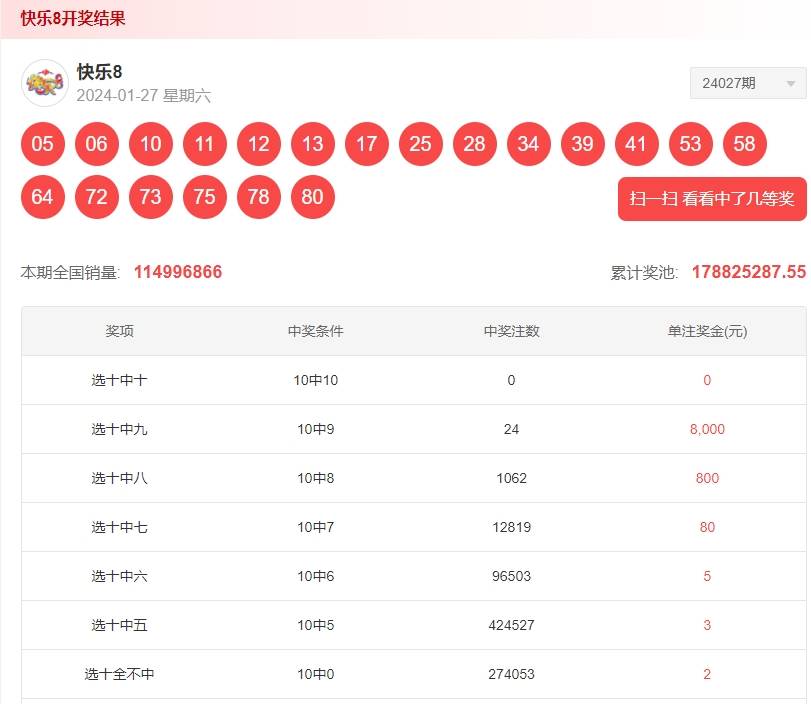Image resolution: width=811 pixels, height=704 pixels.
Task: Click the 选十中六 prize row label
Action: (119, 576)
